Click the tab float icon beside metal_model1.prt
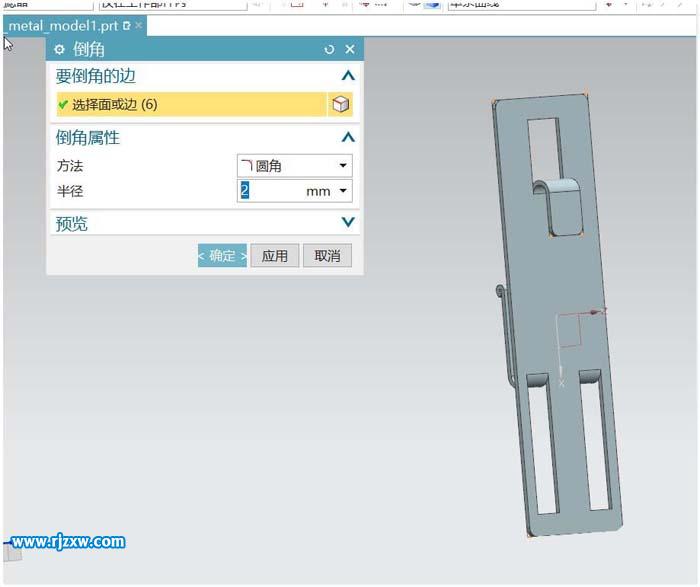The height and width of the screenshot is (587, 700). click(x=126, y=26)
